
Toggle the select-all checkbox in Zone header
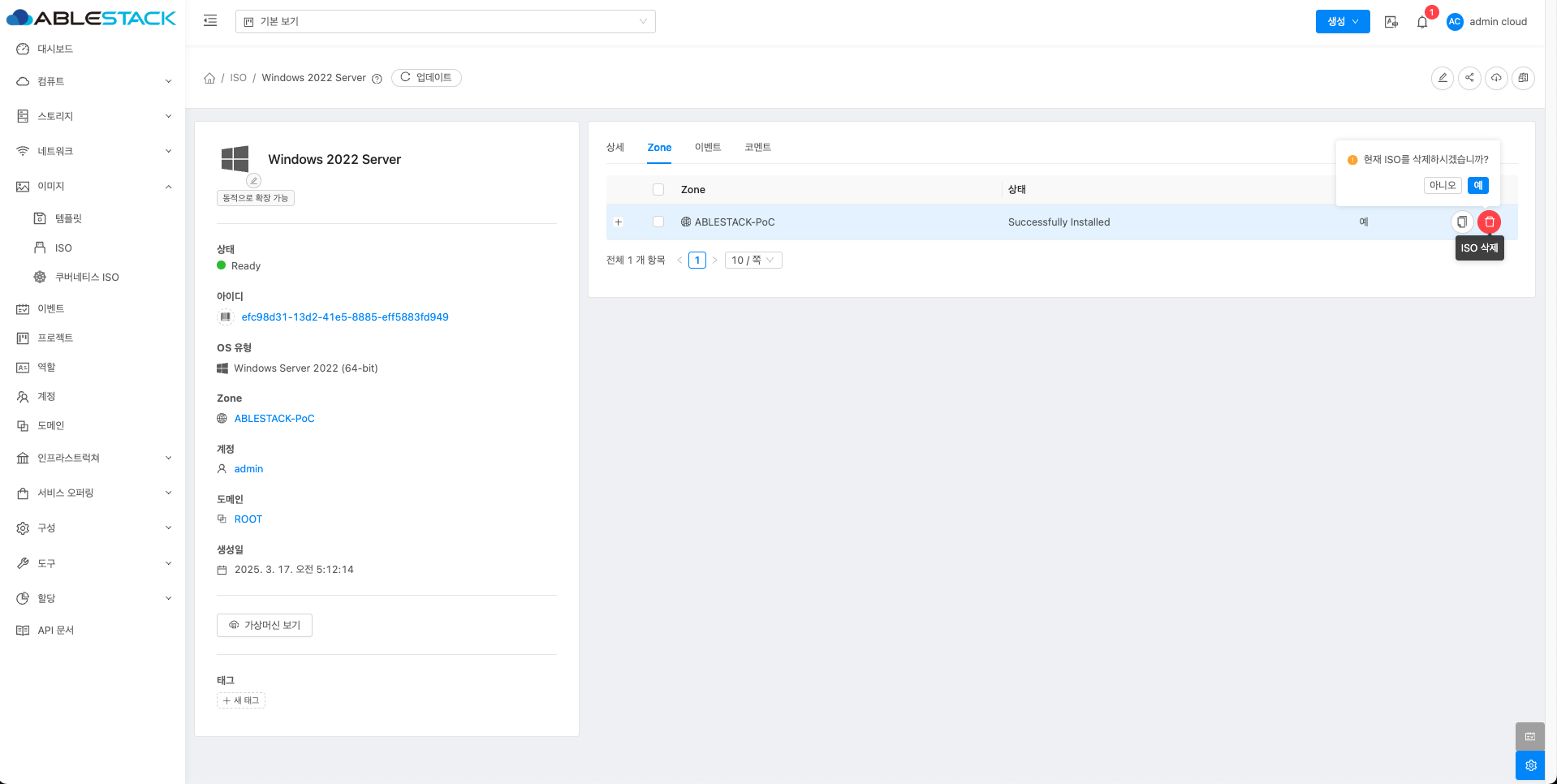point(658,189)
